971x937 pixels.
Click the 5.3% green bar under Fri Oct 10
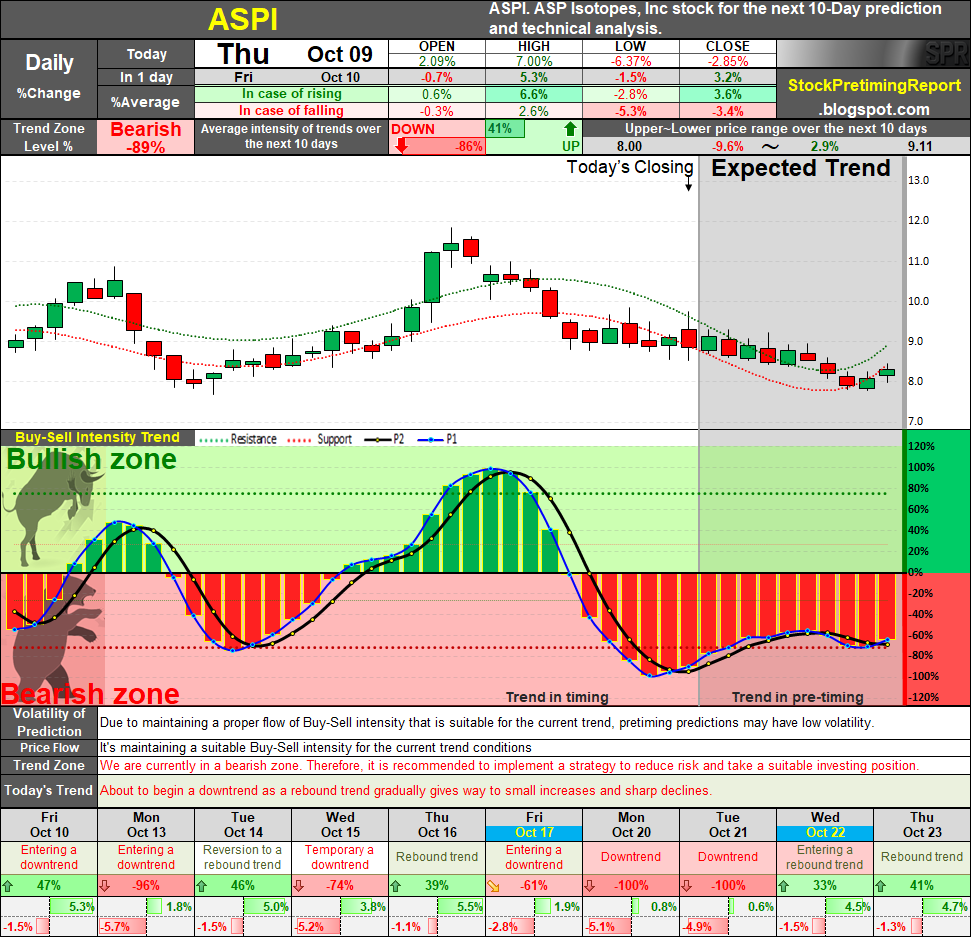click(x=72, y=907)
